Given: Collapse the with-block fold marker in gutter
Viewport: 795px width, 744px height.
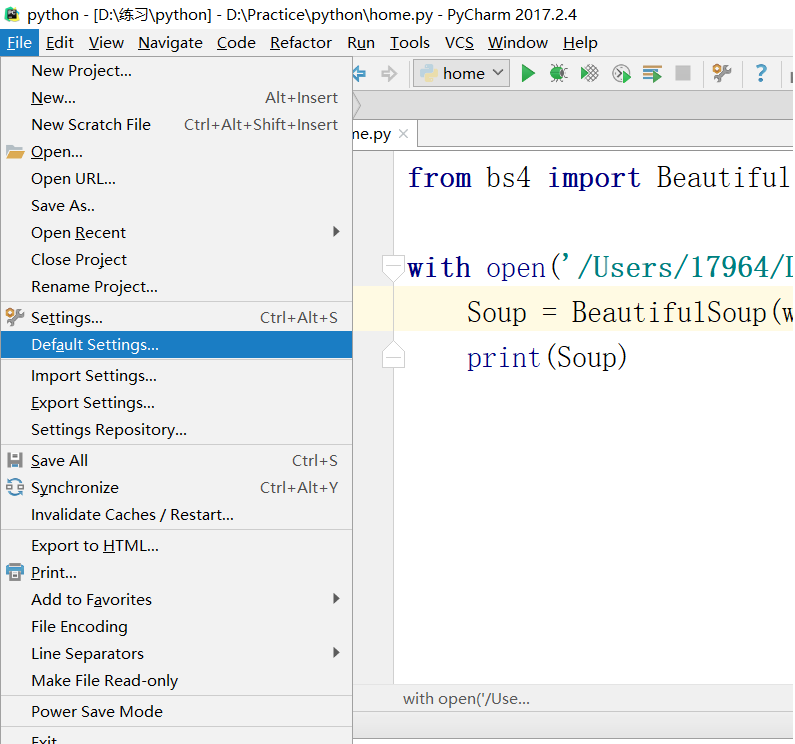Looking at the screenshot, I should point(393,268).
